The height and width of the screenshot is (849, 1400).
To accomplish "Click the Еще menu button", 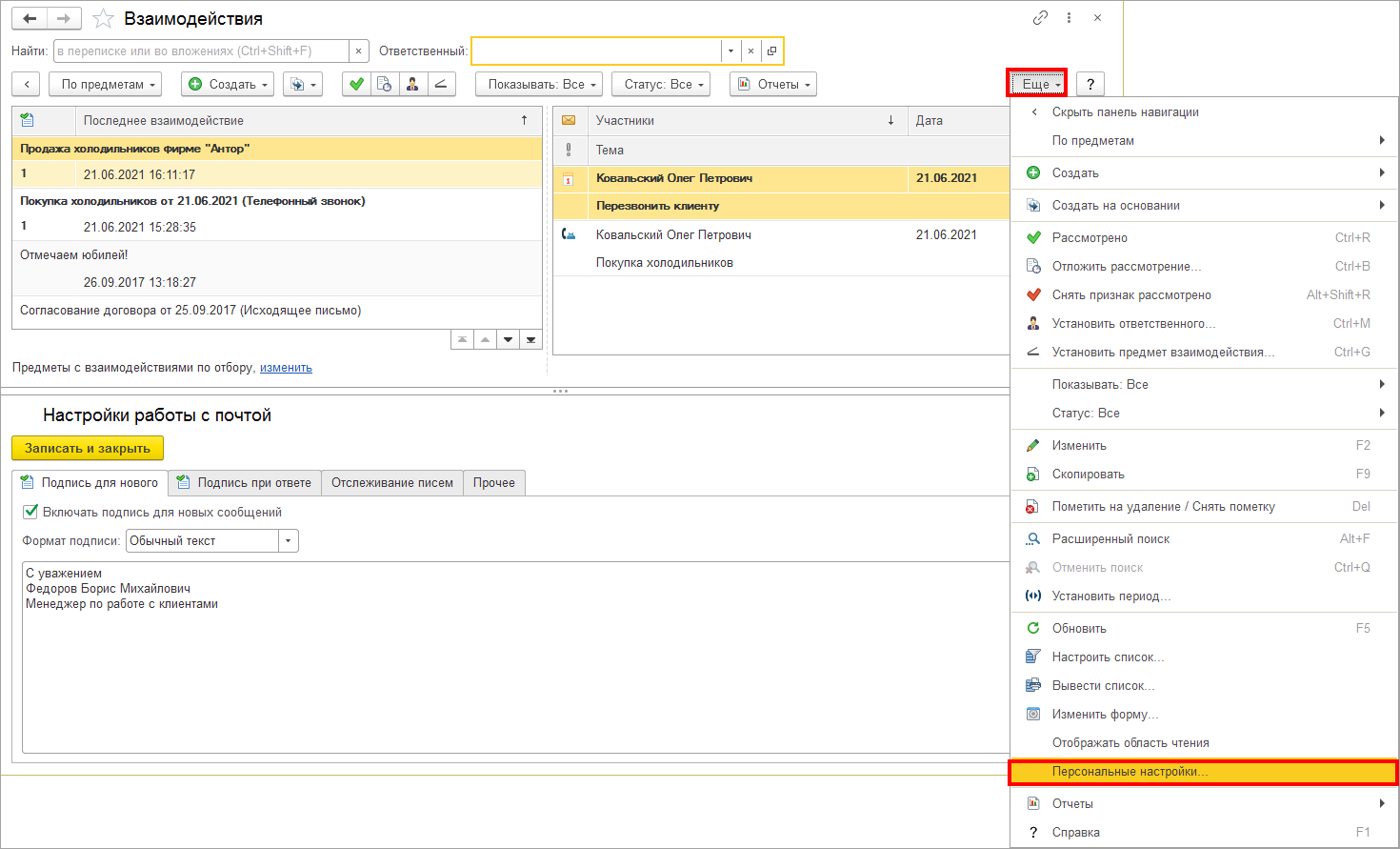I will (1037, 84).
